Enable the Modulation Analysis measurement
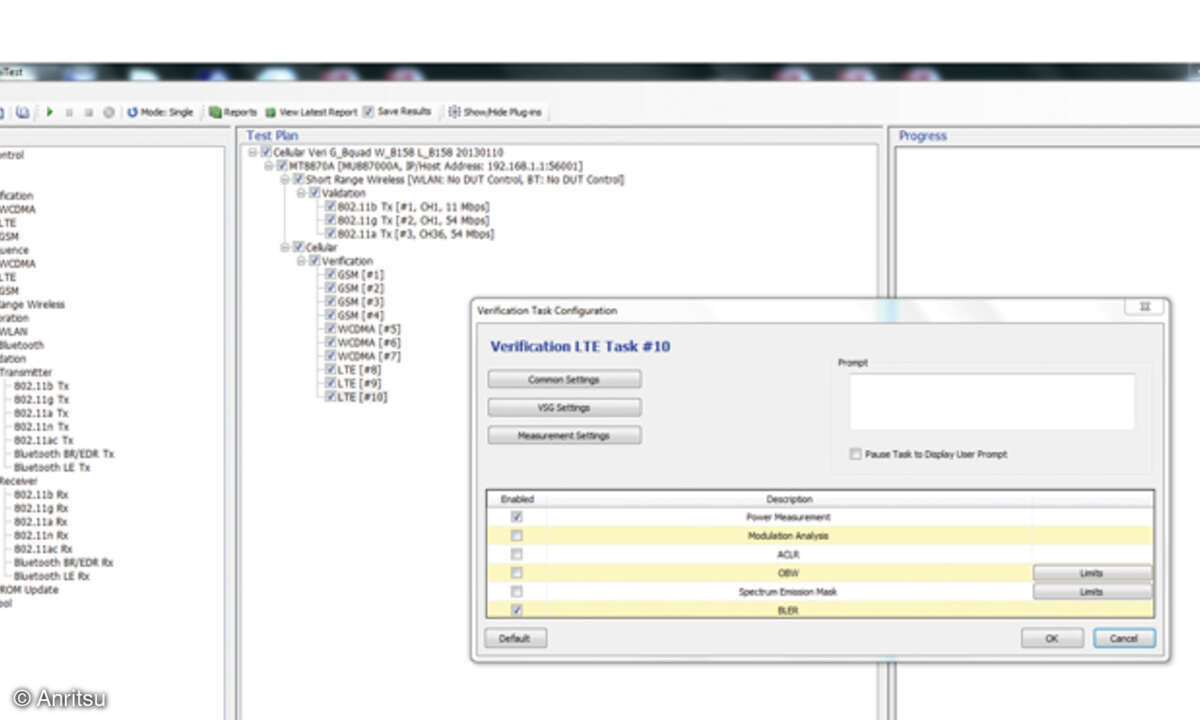This screenshot has height=720, width=1200. [x=516, y=535]
